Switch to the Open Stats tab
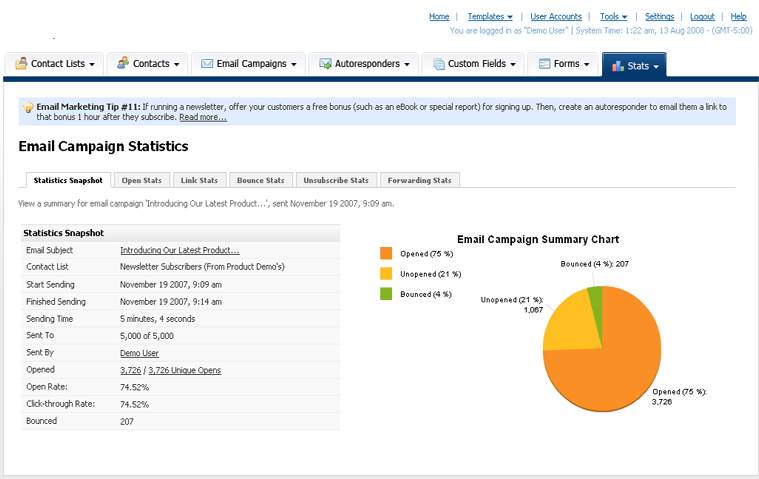The height and width of the screenshot is (479, 759). (141, 180)
